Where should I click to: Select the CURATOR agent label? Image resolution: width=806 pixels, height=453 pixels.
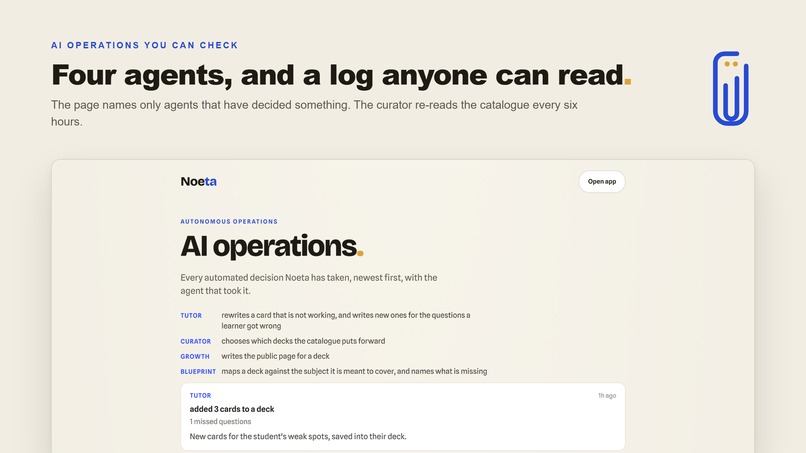(x=195, y=341)
